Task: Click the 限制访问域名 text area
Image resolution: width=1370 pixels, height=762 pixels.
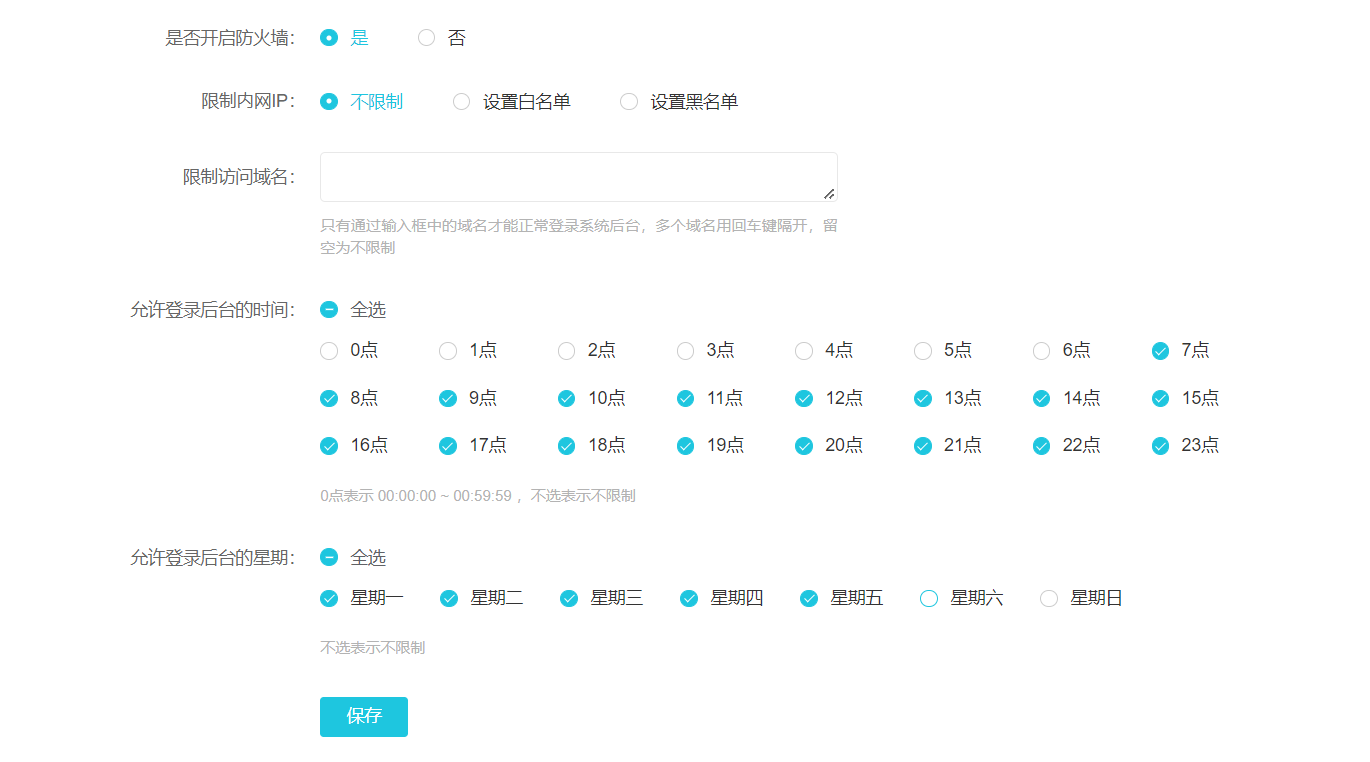Action: pyautogui.click(x=579, y=177)
